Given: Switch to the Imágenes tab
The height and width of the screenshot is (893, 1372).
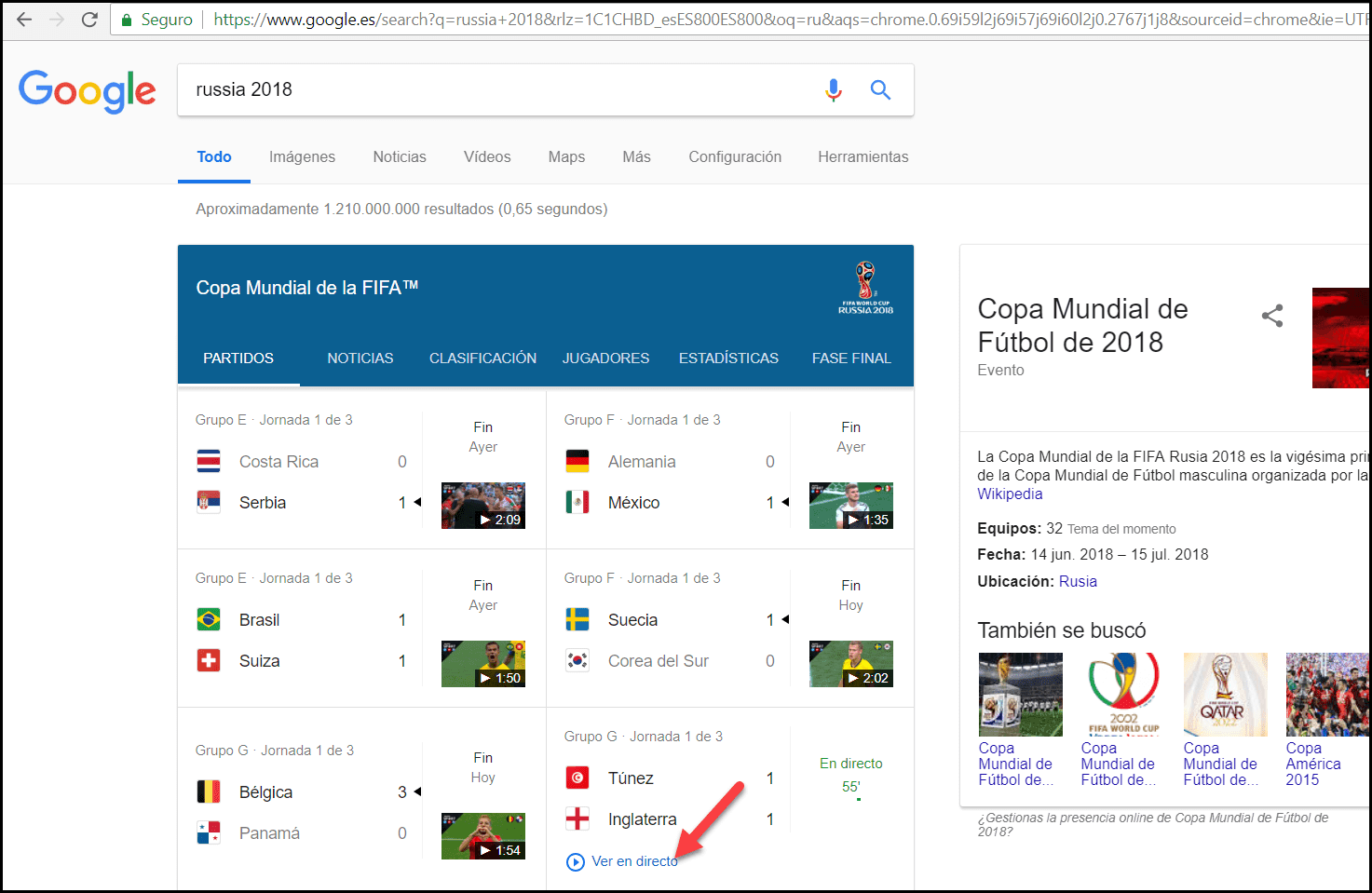Looking at the screenshot, I should pyautogui.click(x=302, y=156).
